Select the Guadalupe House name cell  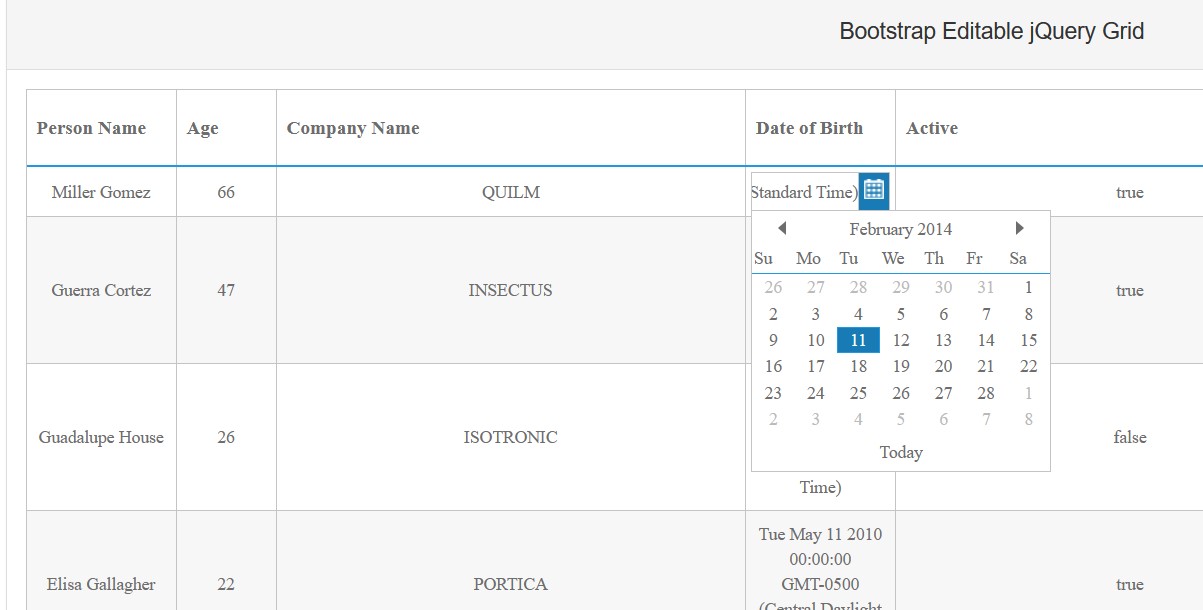[x=101, y=437]
